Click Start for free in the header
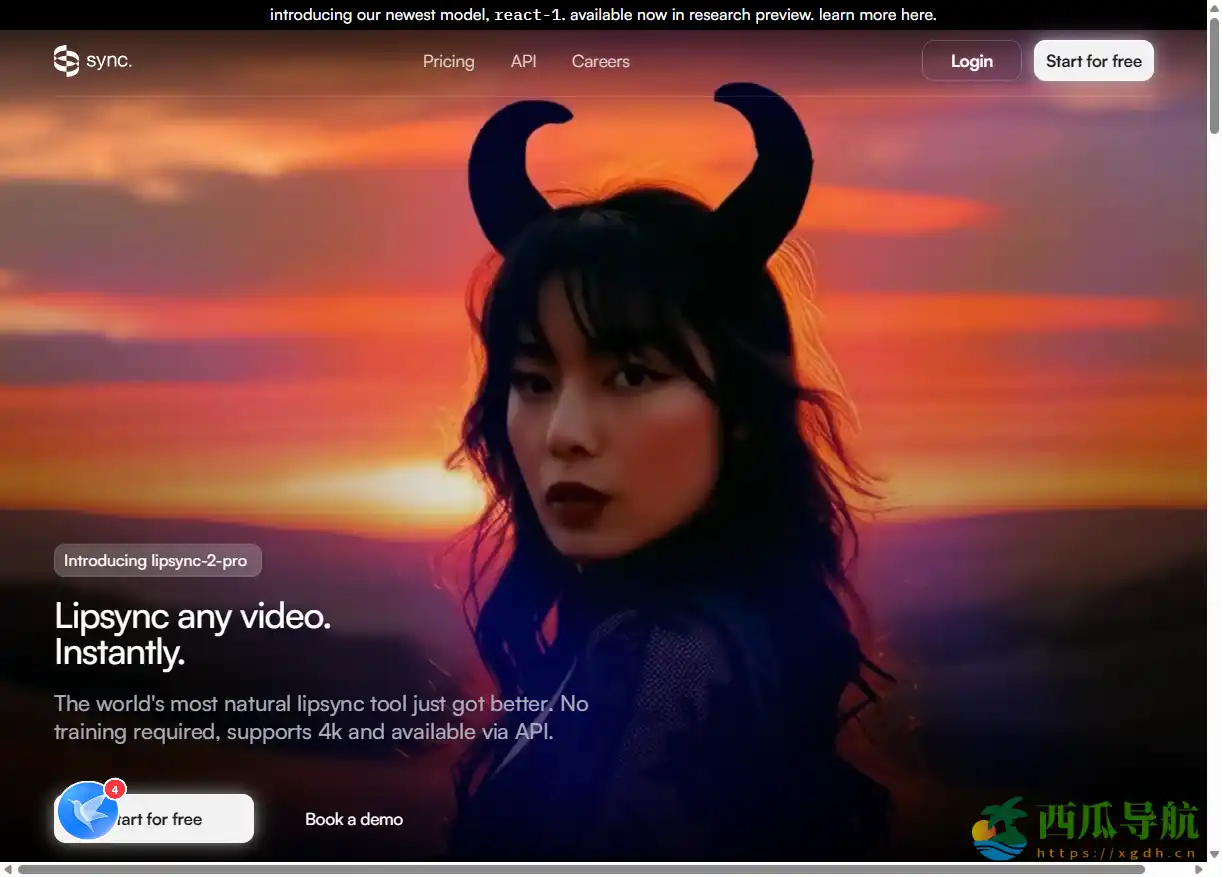The width and height of the screenshot is (1222, 877). [1093, 61]
